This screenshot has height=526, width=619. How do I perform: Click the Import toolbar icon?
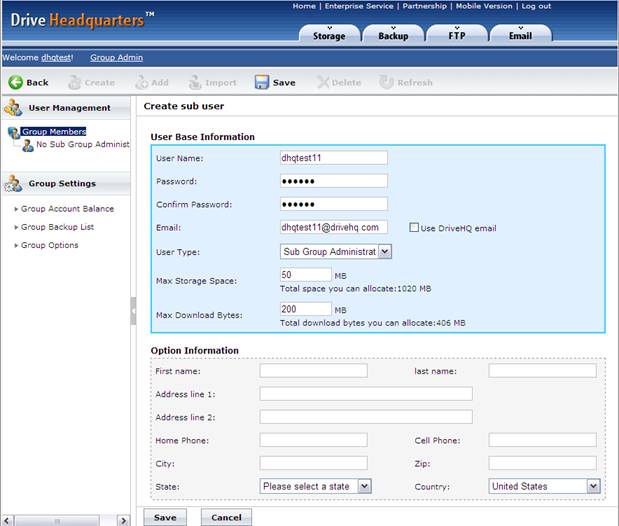pyautogui.click(x=195, y=82)
